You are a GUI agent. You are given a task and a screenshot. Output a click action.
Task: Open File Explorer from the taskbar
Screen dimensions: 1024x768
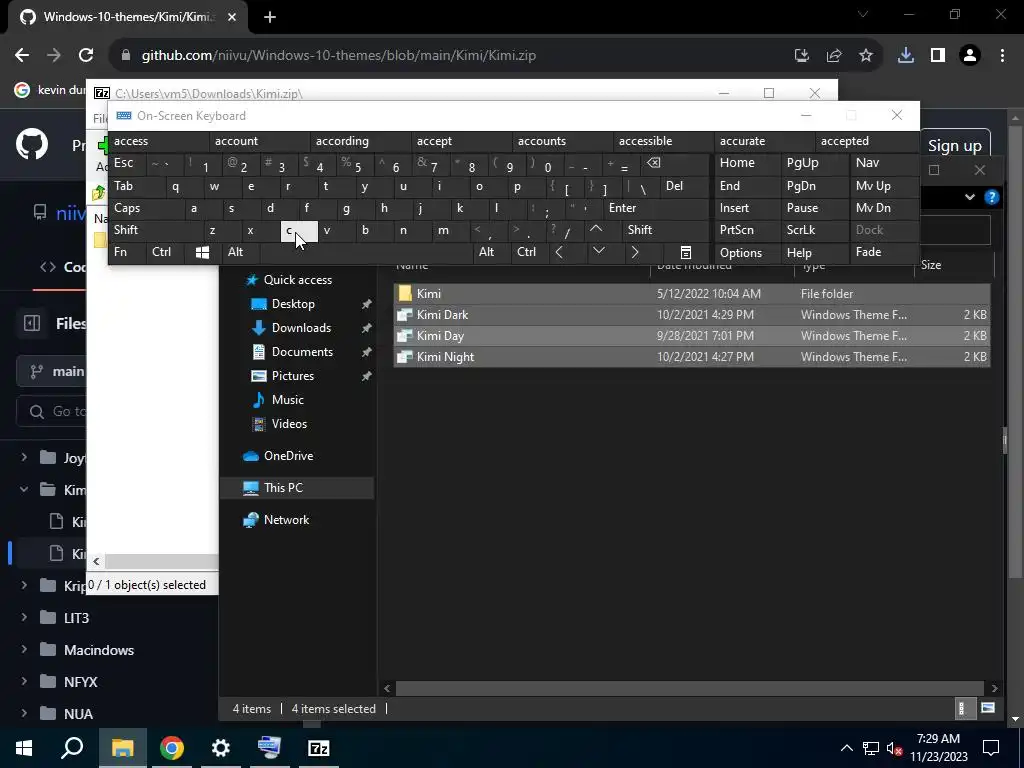(122, 748)
